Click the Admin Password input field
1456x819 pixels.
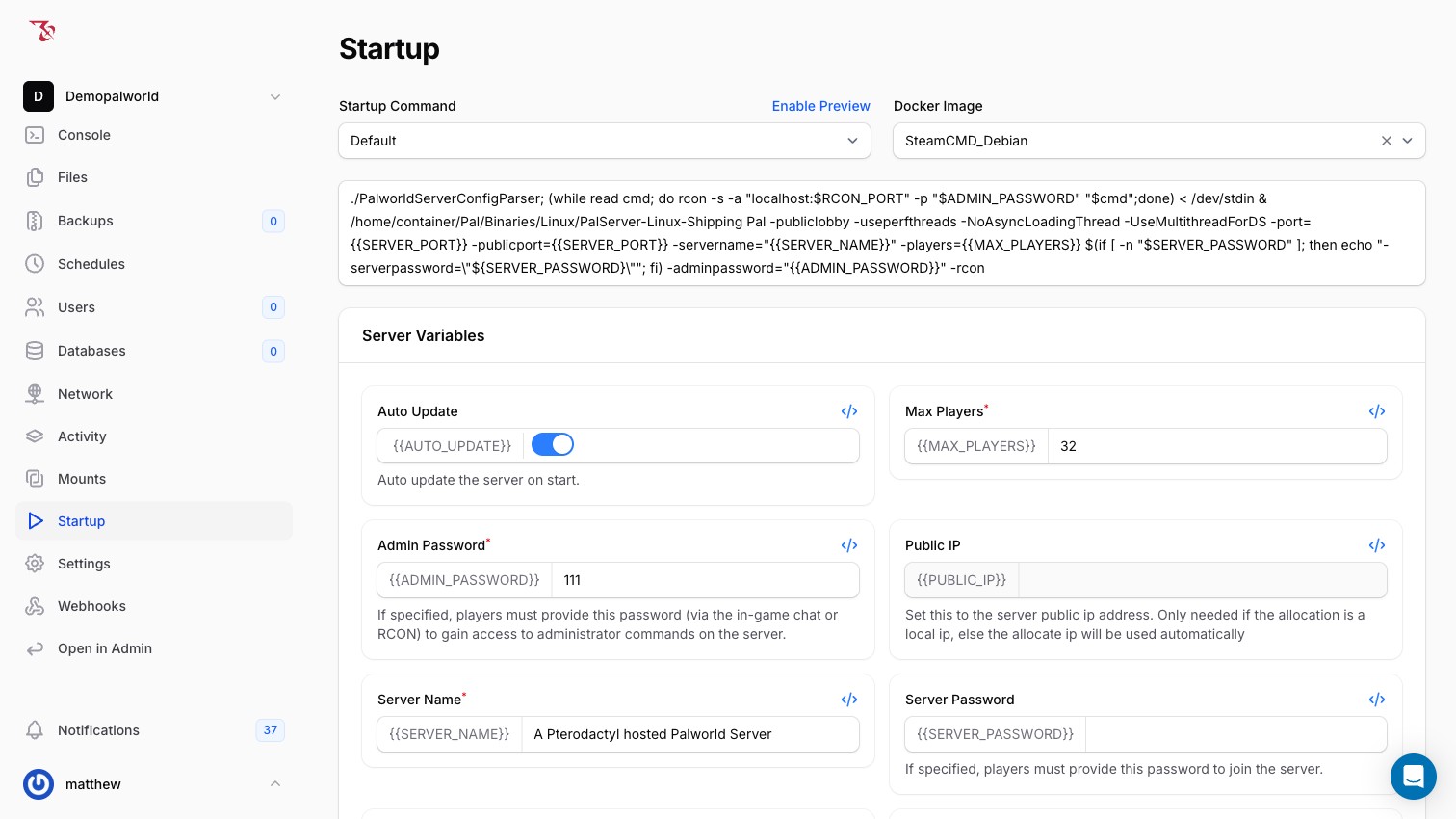point(705,580)
